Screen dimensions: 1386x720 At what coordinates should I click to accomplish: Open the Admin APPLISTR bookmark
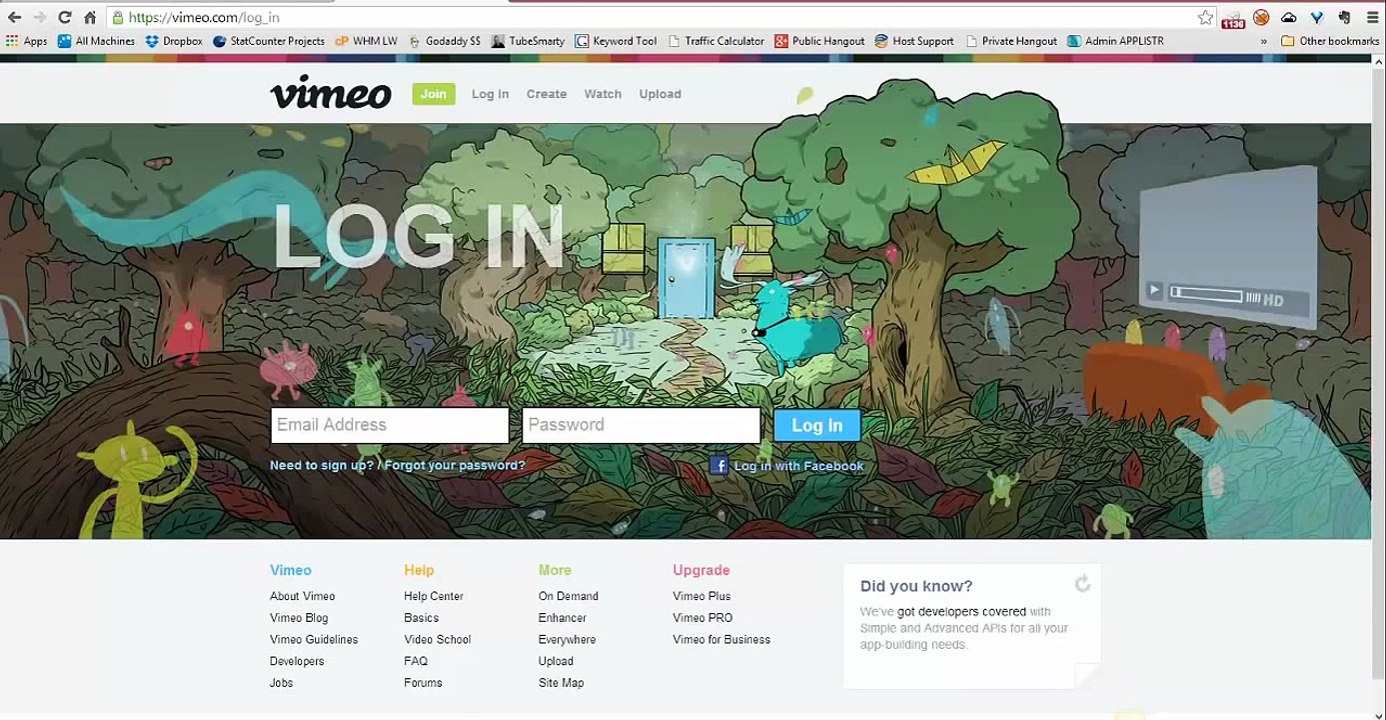(x=1115, y=41)
